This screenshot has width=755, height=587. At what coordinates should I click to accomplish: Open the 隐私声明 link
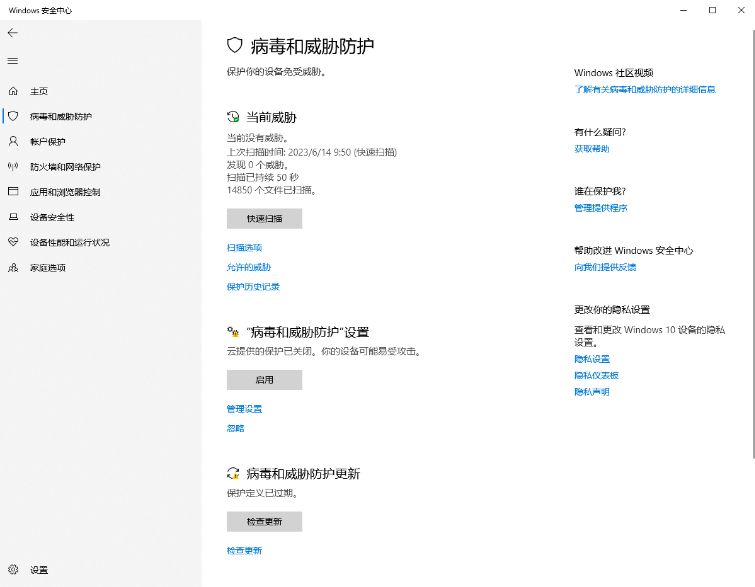coord(591,391)
